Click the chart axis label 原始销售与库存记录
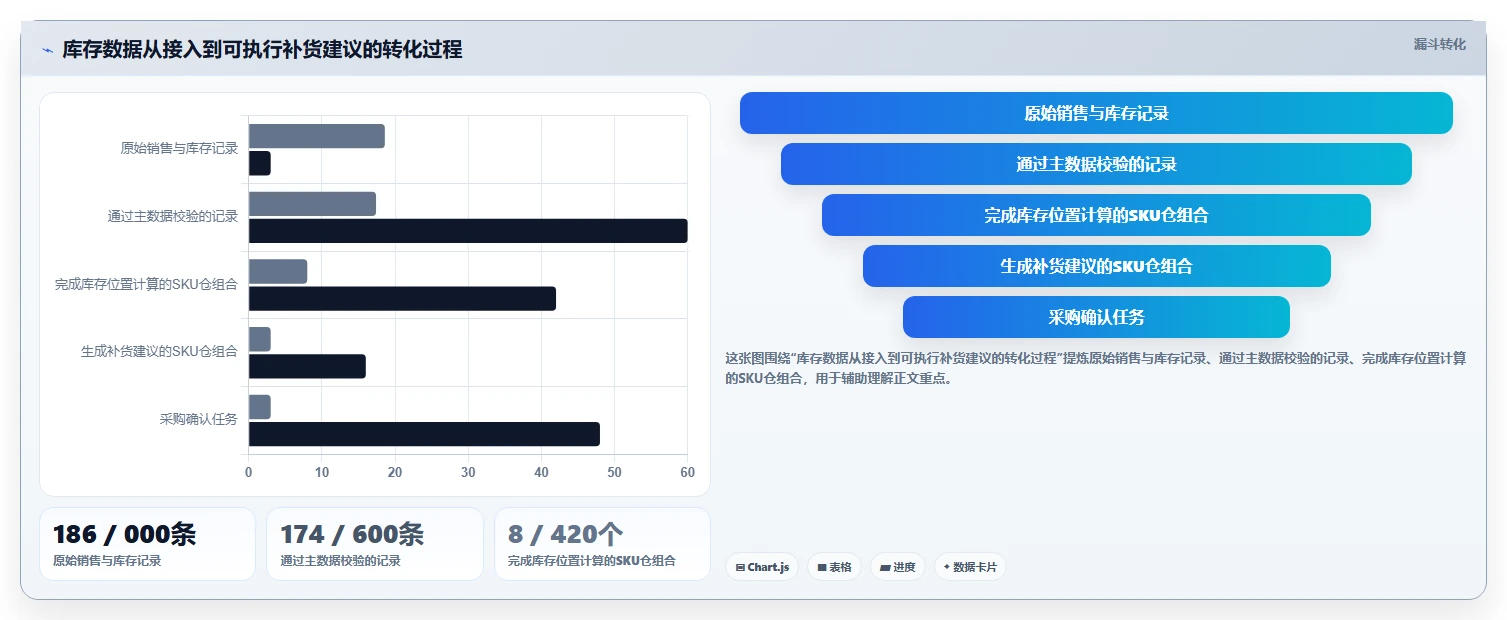The image size is (1507, 620). pos(179,148)
